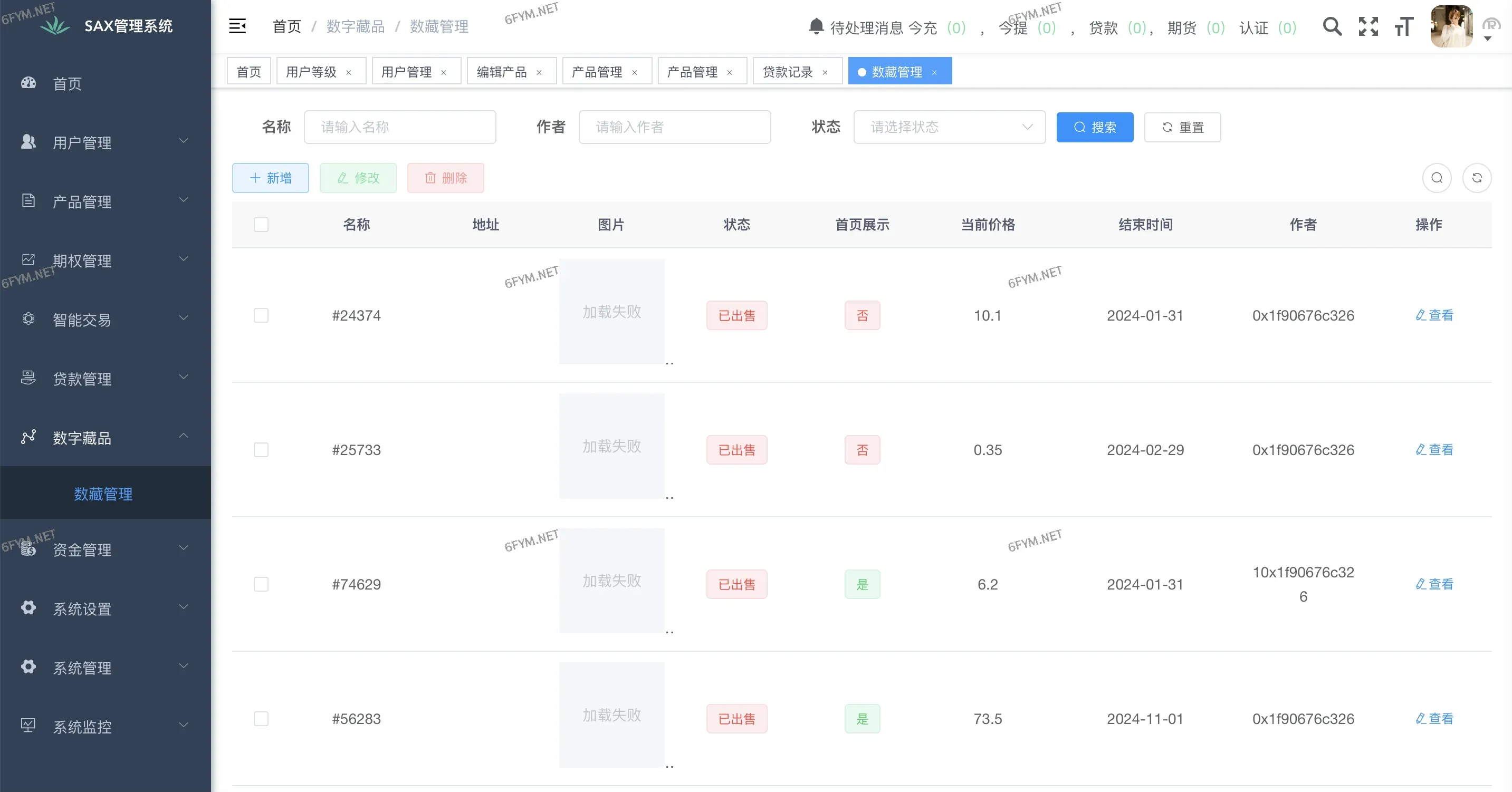Open the 状态 status dropdown

click(x=949, y=127)
